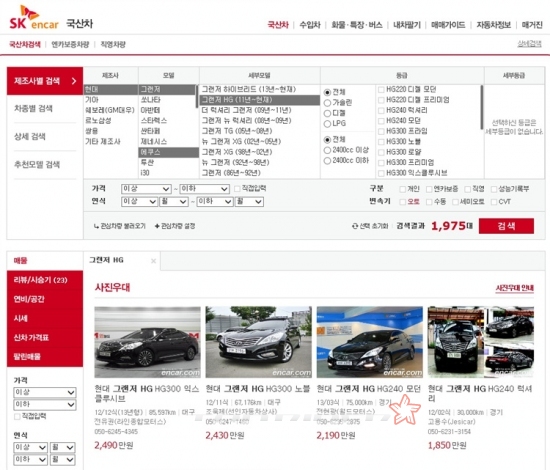The height and width of the screenshot is (470, 550).
Task: Click the SK encar logo
Action: (x=34, y=18)
